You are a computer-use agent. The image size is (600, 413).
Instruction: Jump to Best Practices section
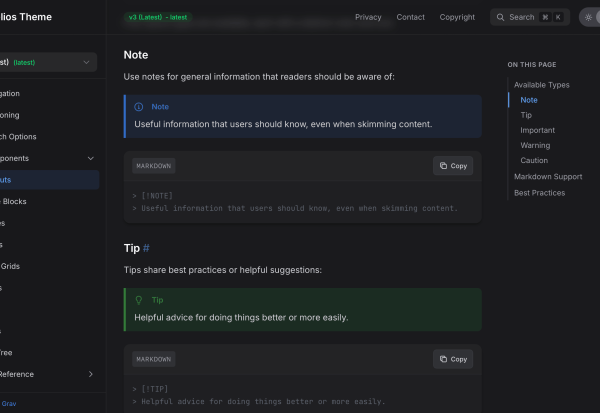[x=540, y=193]
